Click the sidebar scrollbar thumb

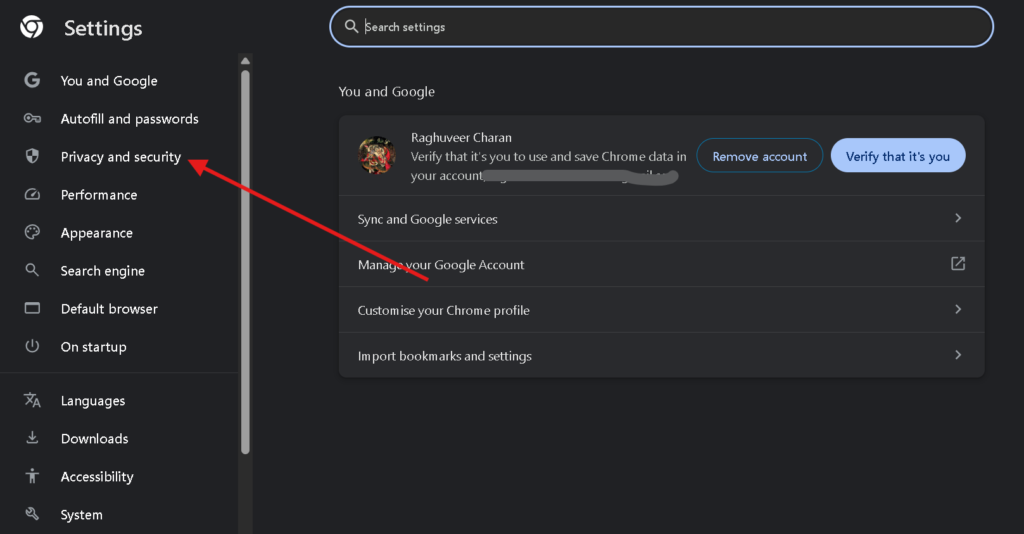click(x=246, y=261)
